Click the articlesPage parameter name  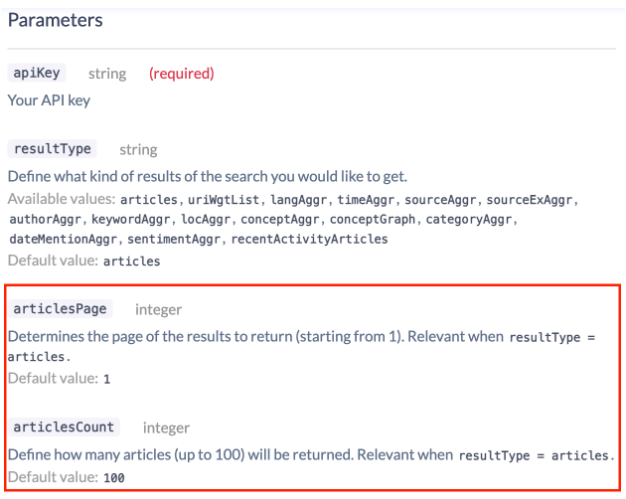(x=59, y=309)
